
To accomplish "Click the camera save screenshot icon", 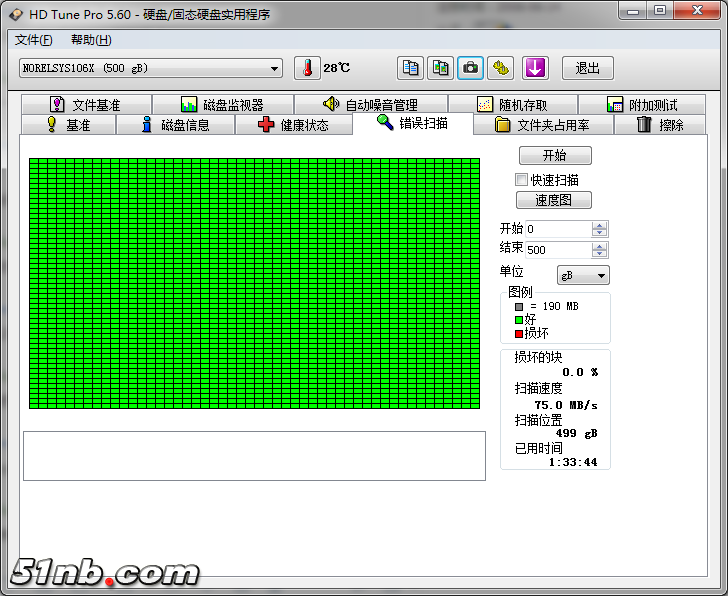I will click(470, 68).
